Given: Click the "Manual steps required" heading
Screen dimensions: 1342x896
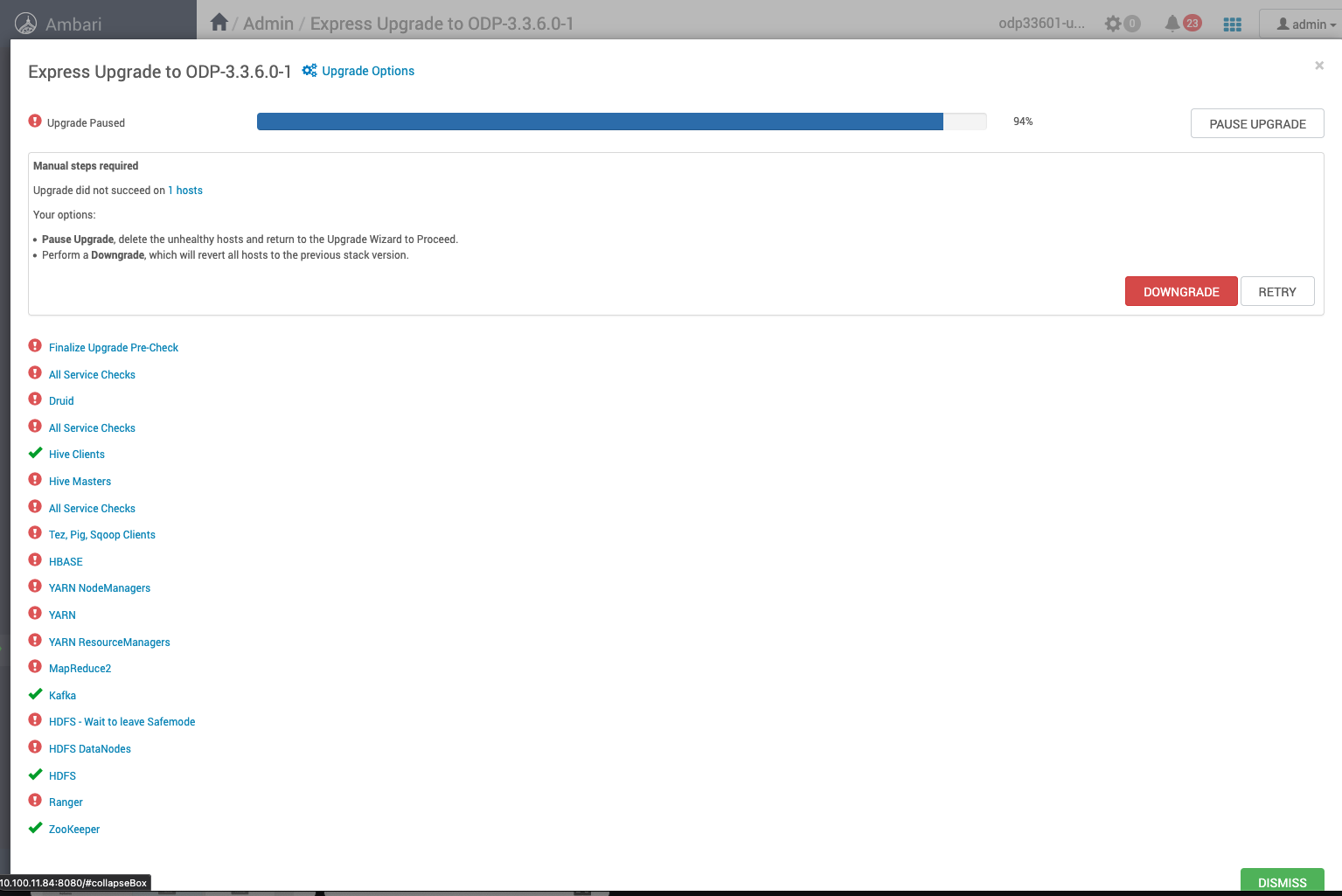Looking at the screenshot, I should (86, 166).
